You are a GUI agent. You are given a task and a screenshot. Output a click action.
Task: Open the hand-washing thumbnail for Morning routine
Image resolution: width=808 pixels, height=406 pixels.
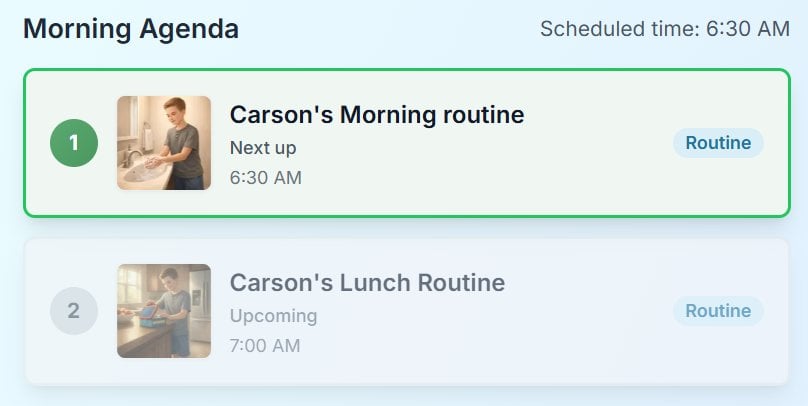click(x=164, y=143)
